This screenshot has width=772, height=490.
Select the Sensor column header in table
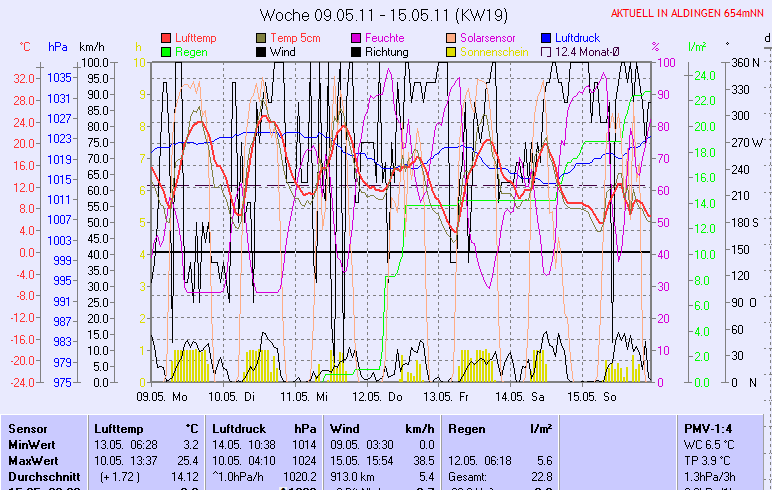(x=28, y=428)
